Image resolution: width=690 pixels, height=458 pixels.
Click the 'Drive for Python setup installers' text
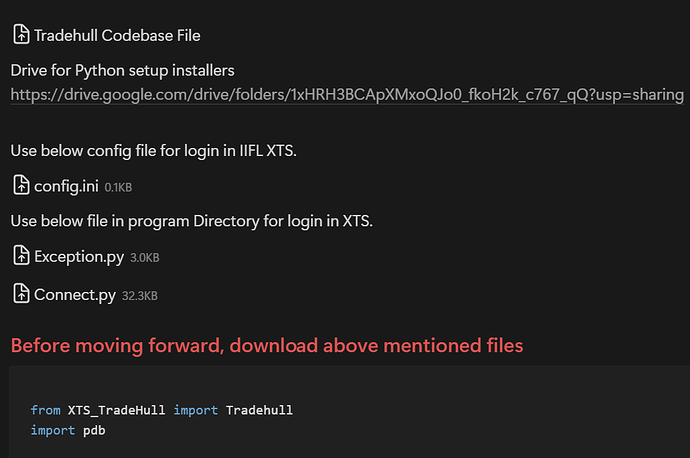pyautogui.click(x=122, y=71)
